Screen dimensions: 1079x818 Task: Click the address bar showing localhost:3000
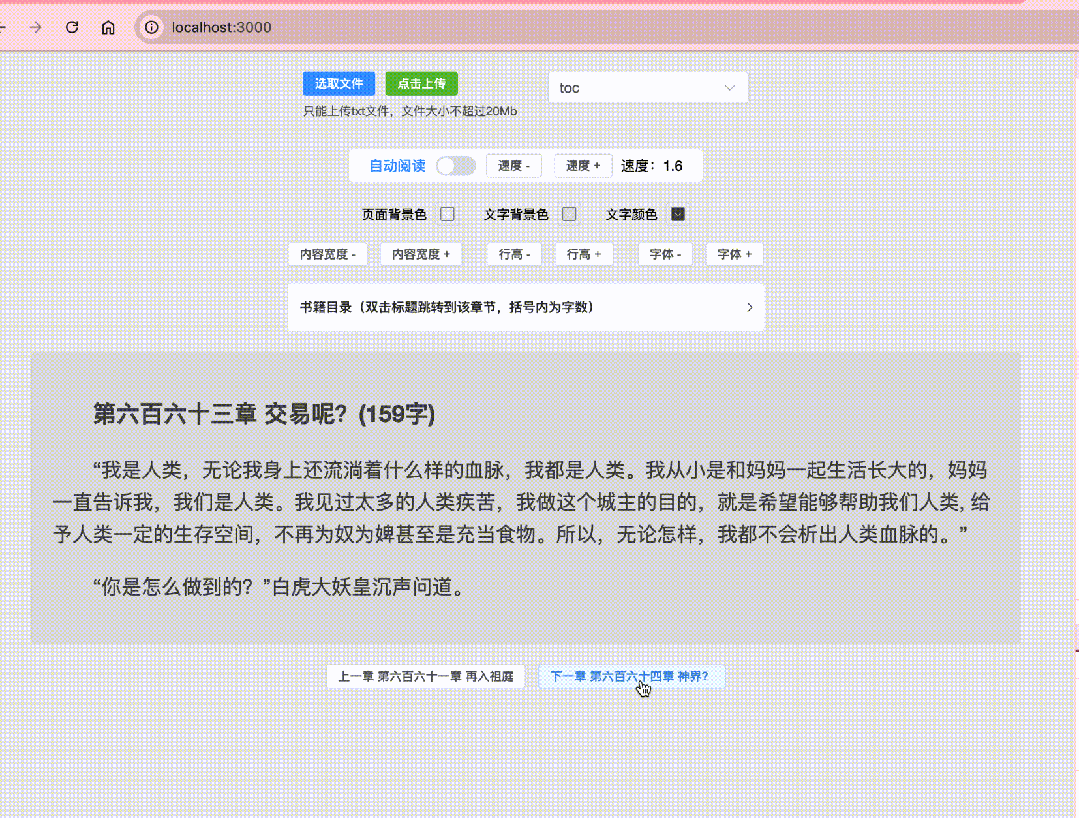[x=220, y=28]
